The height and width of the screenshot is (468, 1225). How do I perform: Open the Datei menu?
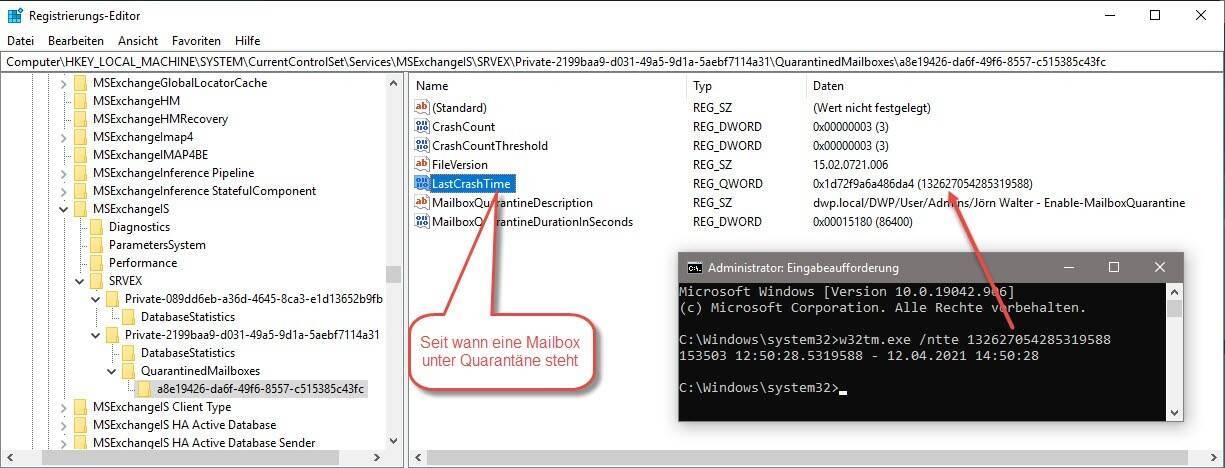point(20,41)
